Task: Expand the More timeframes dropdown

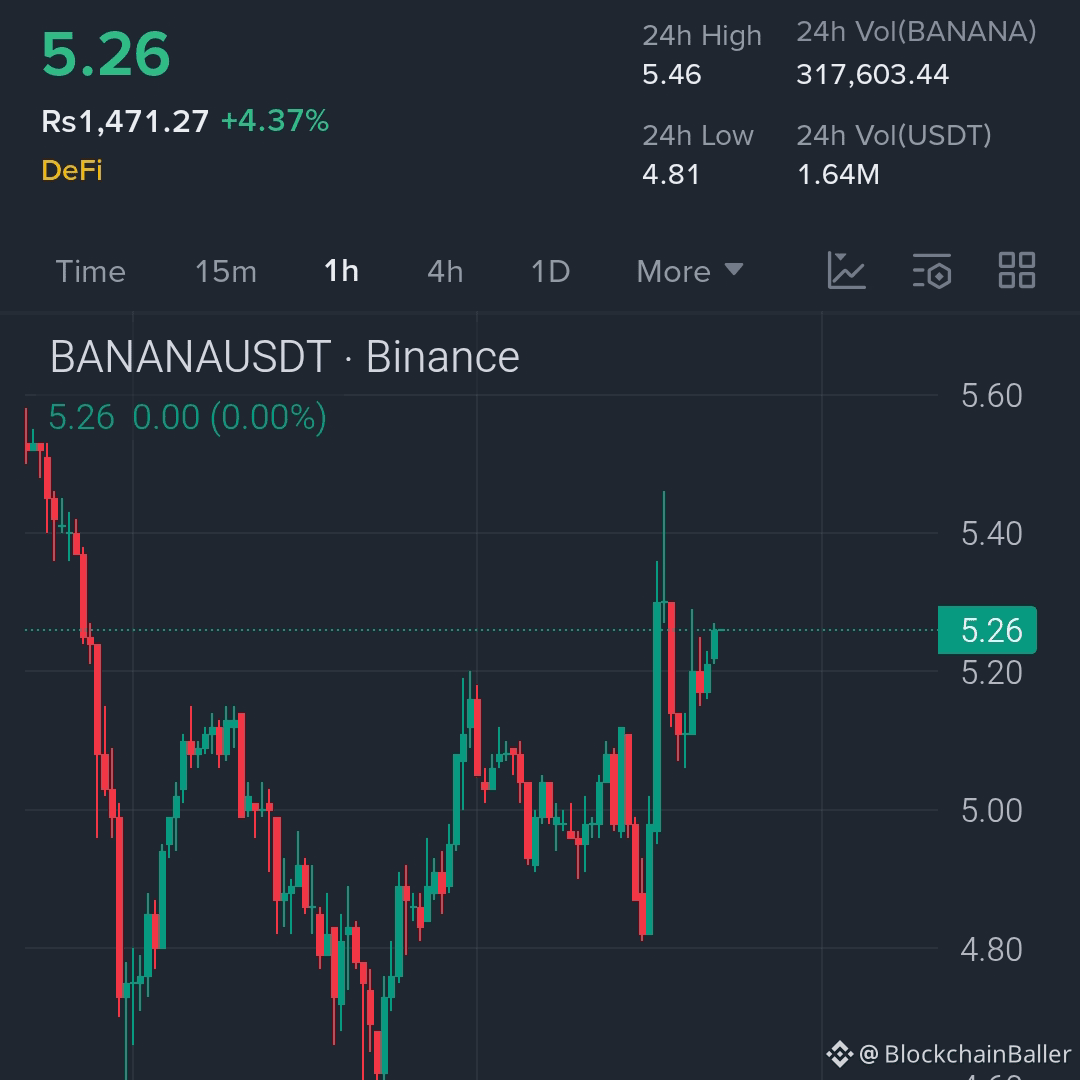Action: (674, 272)
